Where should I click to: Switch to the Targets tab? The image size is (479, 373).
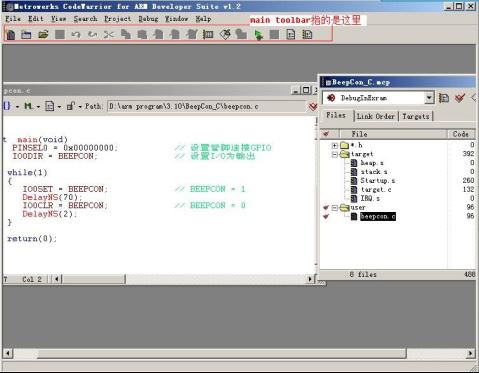[416, 116]
